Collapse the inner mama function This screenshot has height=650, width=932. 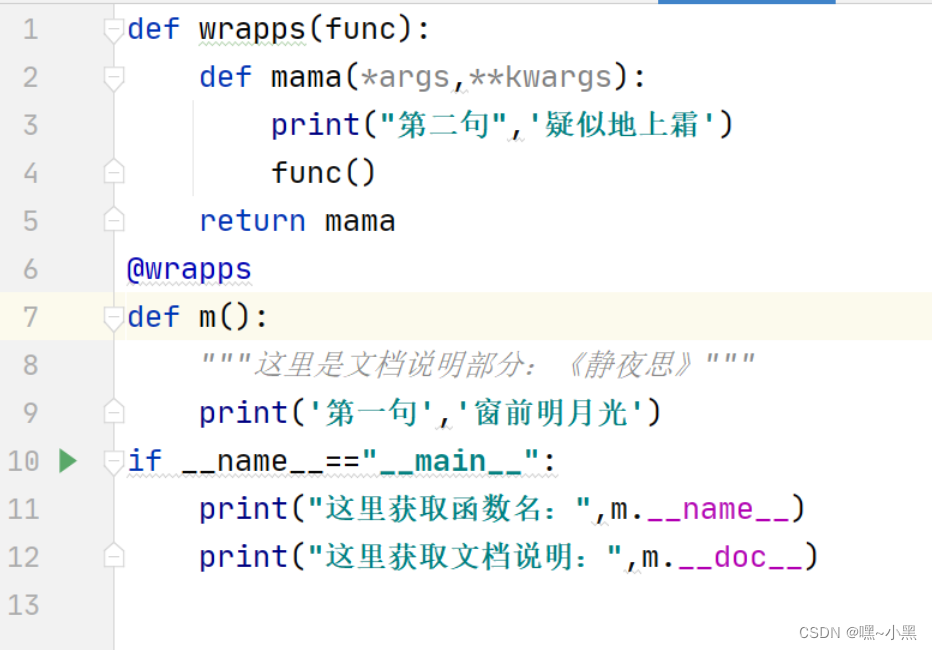pos(113,76)
